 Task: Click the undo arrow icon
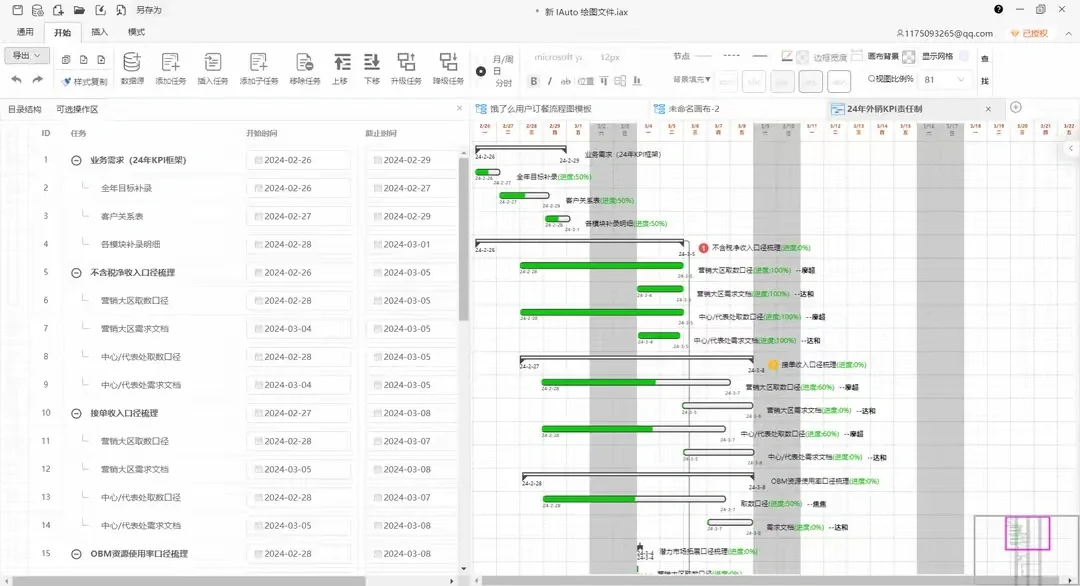click(17, 80)
